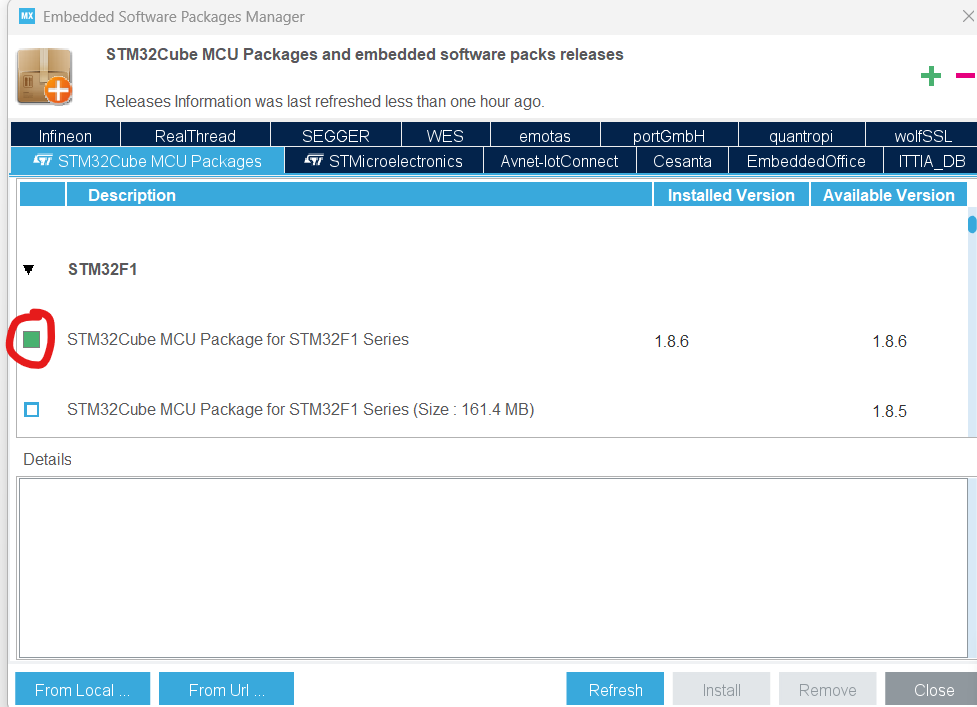Check the STM32F1 1.8.5 package checkbox

click(x=31, y=409)
